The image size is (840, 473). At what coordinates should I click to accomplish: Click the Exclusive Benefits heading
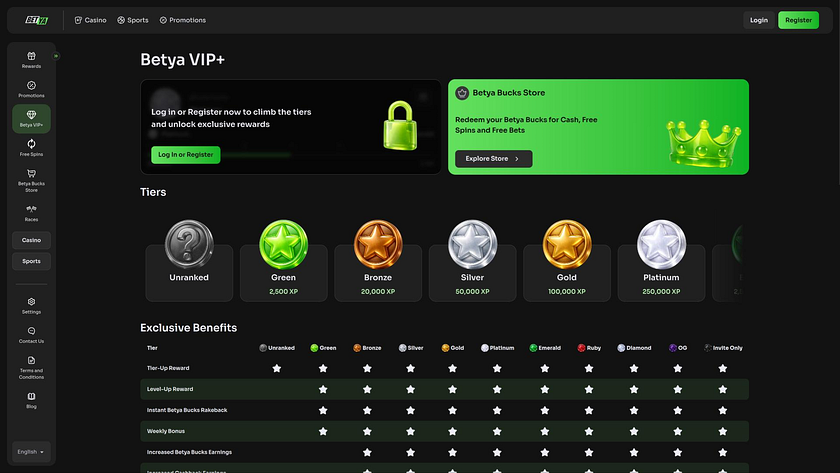coord(189,328)
